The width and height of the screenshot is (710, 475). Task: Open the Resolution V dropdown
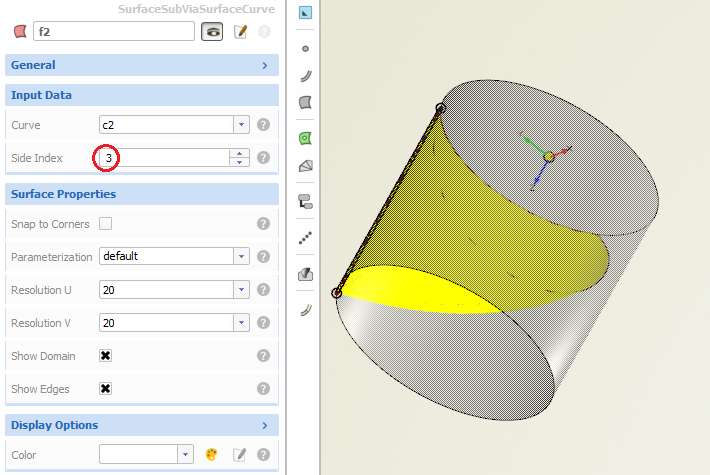(x=241, y=322)
